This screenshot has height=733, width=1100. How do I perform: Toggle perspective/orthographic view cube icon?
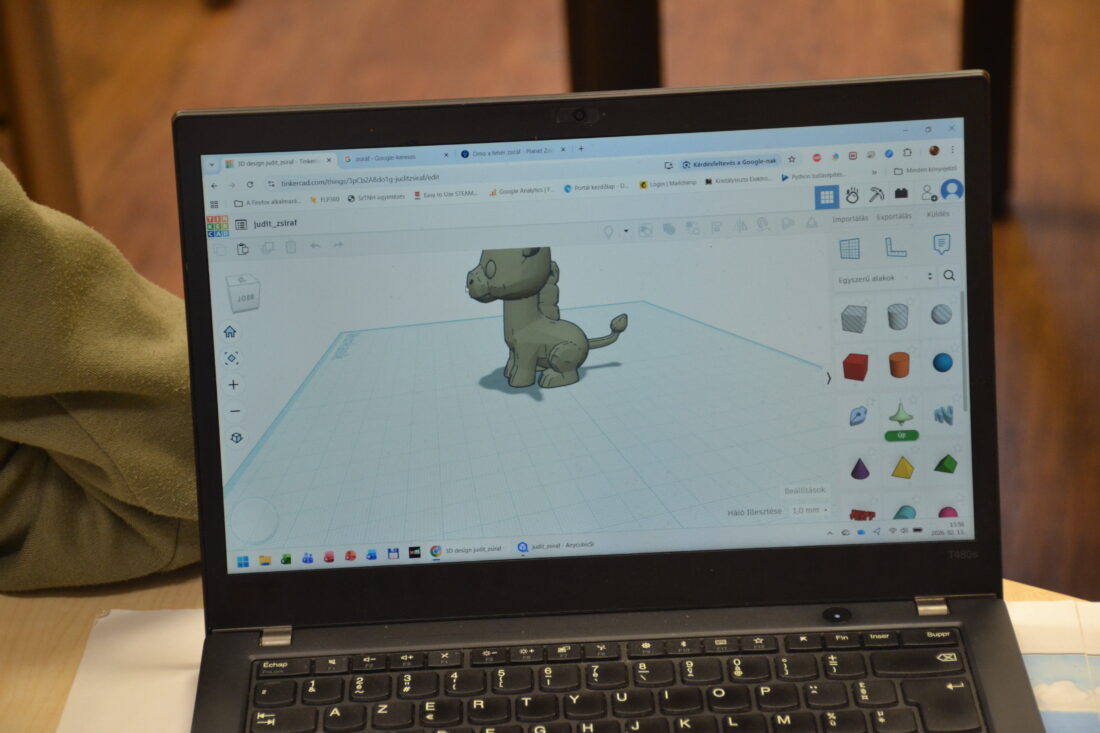pyautogui.click(x=237, y=438)
